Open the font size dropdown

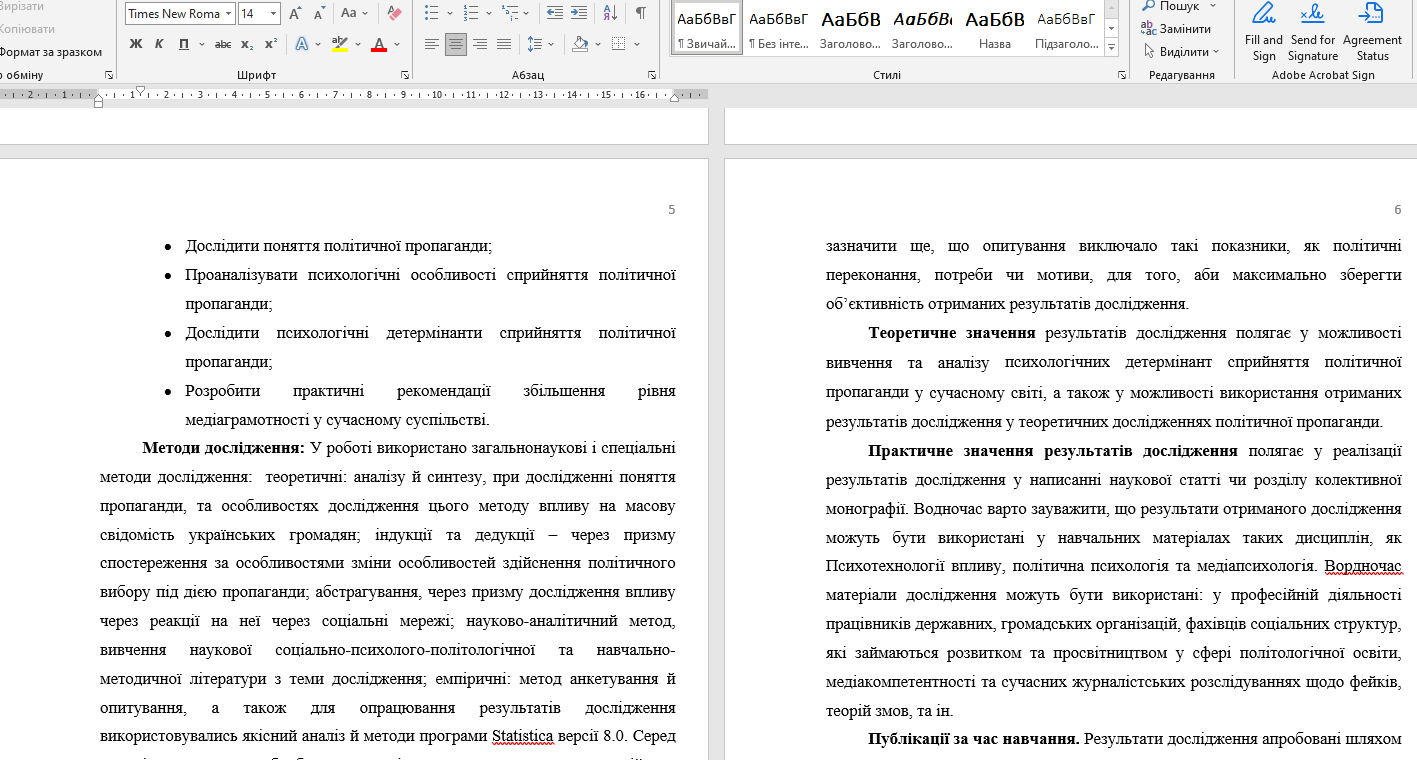click(273, 14)
